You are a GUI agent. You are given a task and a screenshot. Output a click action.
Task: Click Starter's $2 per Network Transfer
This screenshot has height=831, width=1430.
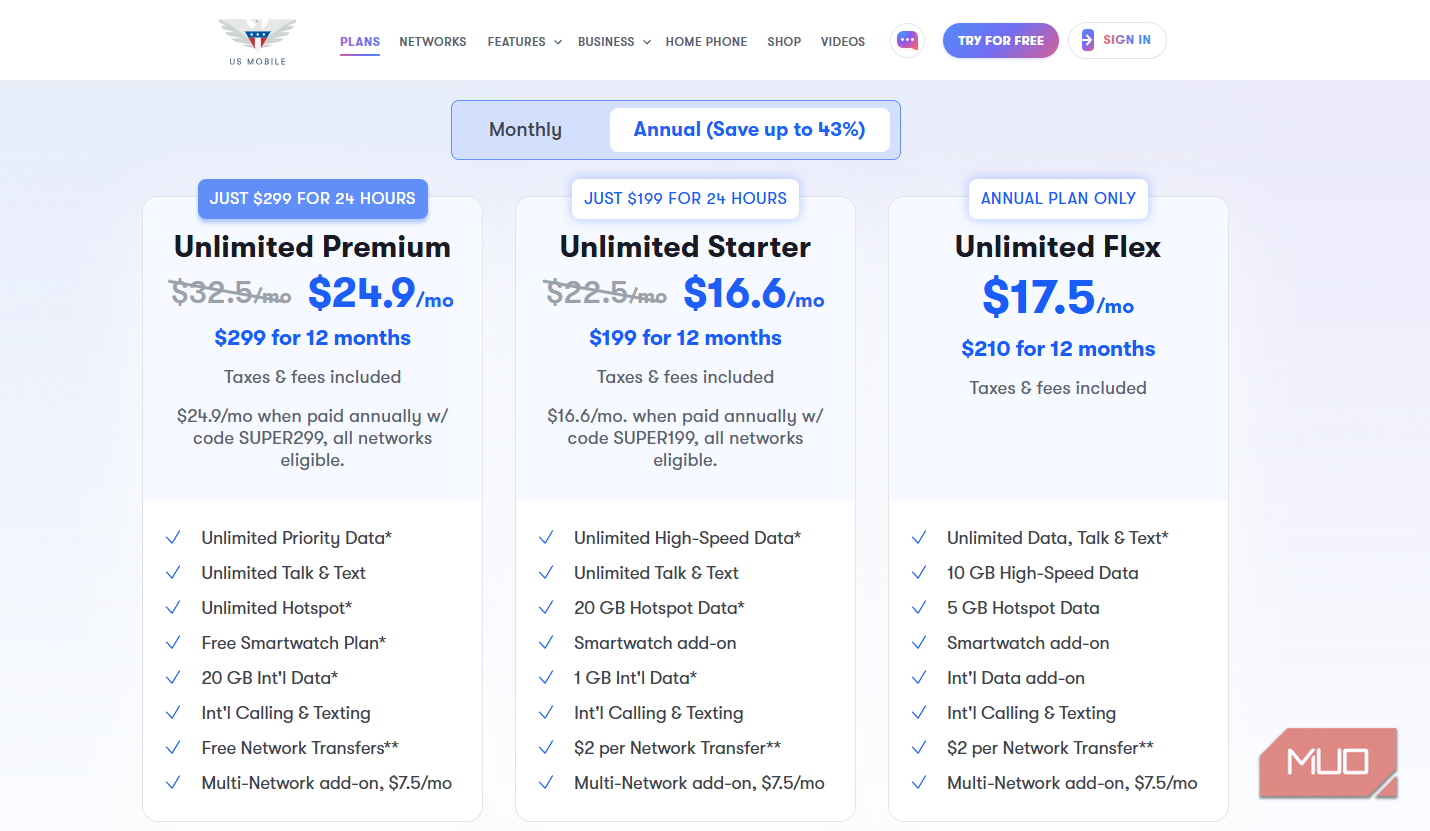(x=677, y=748)
